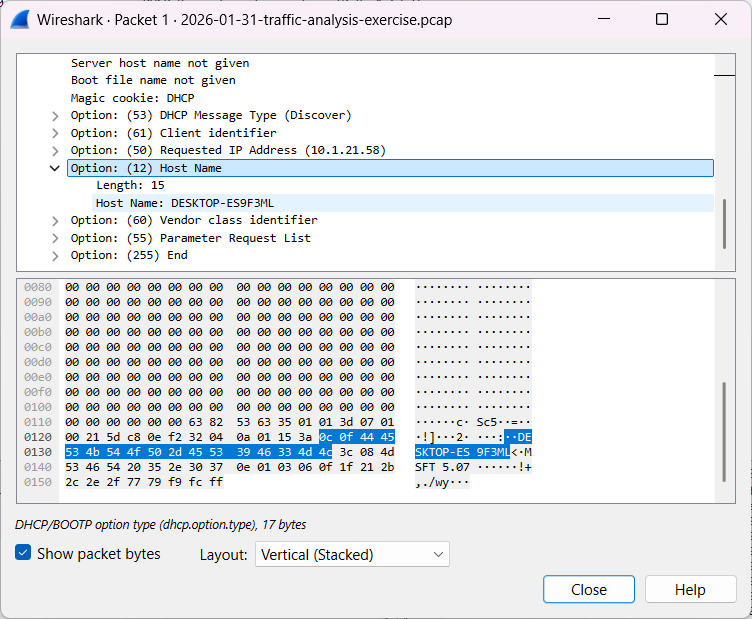The height and width of the screenshot is (619, 752).
Task: Expand Option (61) Client identifier
Action: click(x=55, y=133)
